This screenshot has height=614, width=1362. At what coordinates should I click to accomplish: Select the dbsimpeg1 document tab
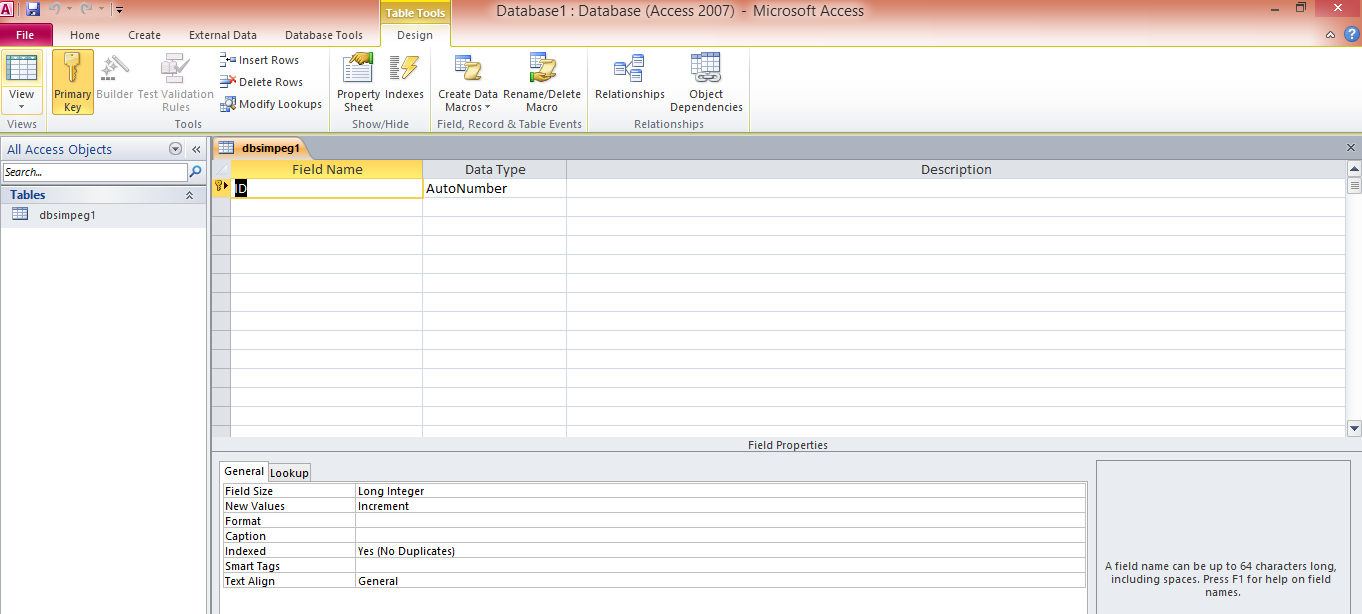coord(263,148)
